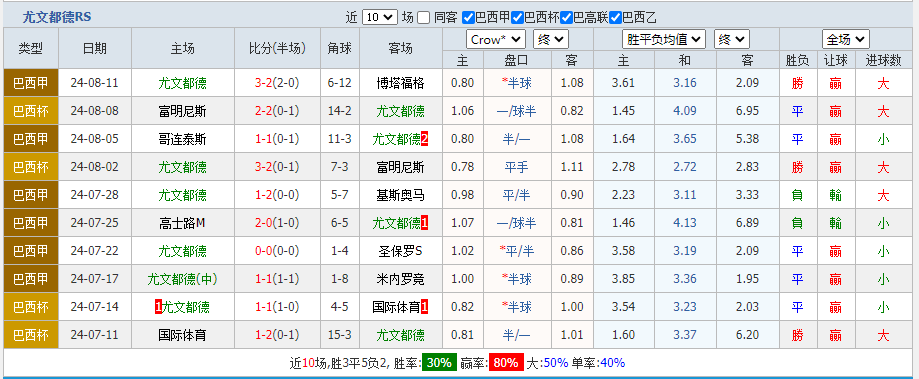Click home team 尤文都德(中) in the 24-07-17 row
919x379 pixels.
point(182,279)
